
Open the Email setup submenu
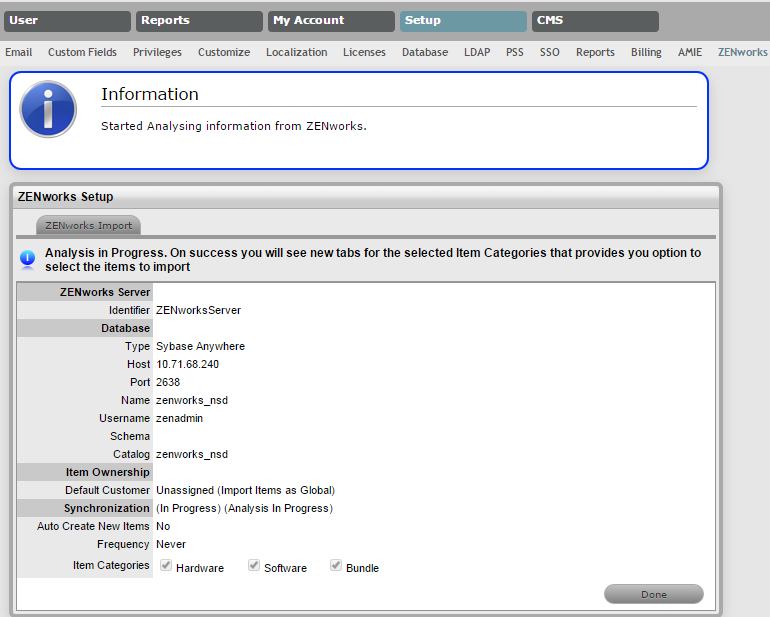point(19,52)
